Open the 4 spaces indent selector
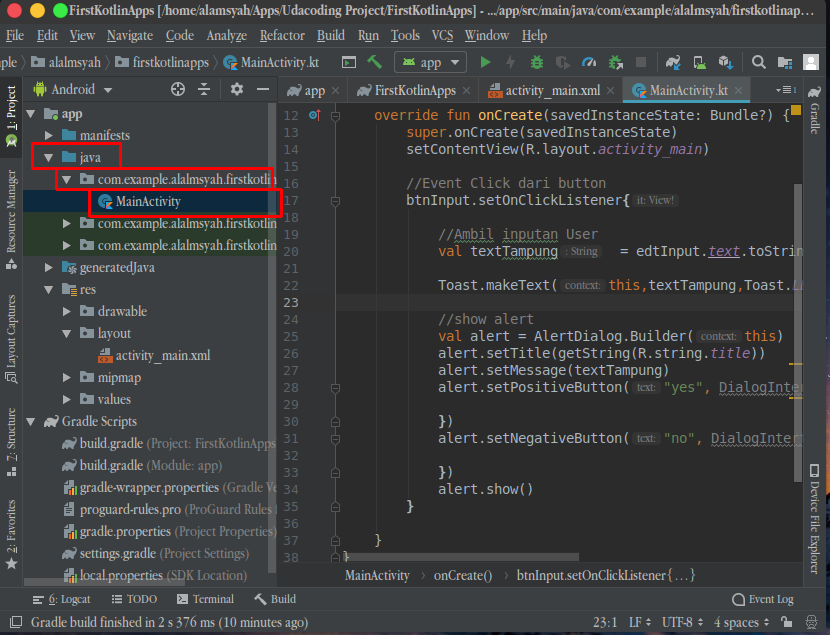The height and width of the screenshot is (635, 830). [741, 622]
